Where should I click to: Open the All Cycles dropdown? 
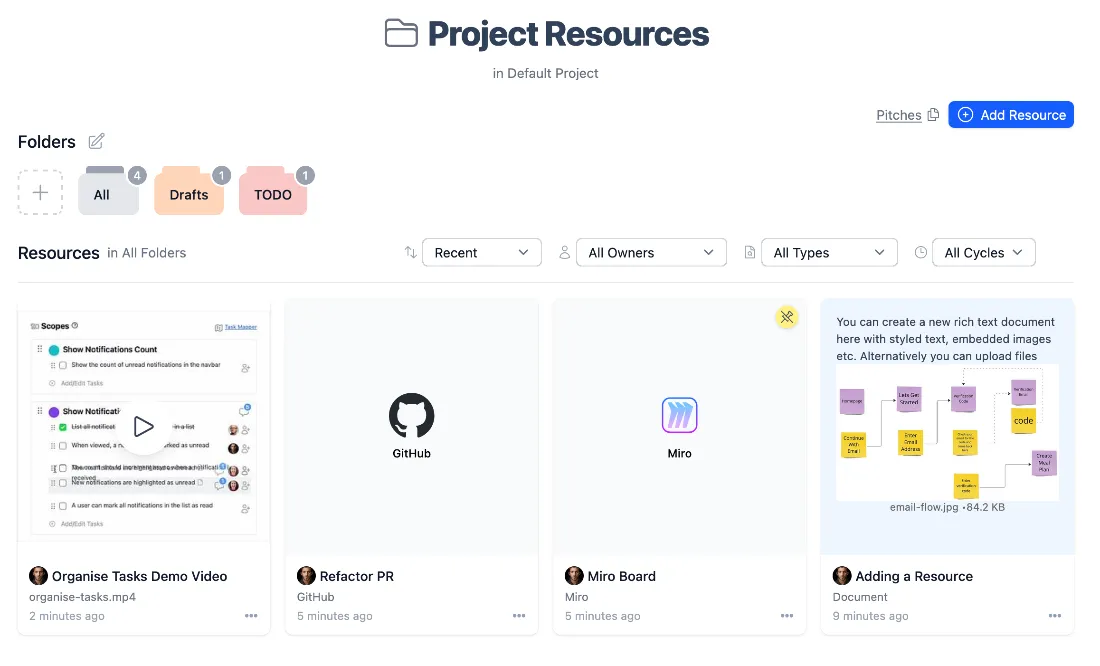click(984, 253)
